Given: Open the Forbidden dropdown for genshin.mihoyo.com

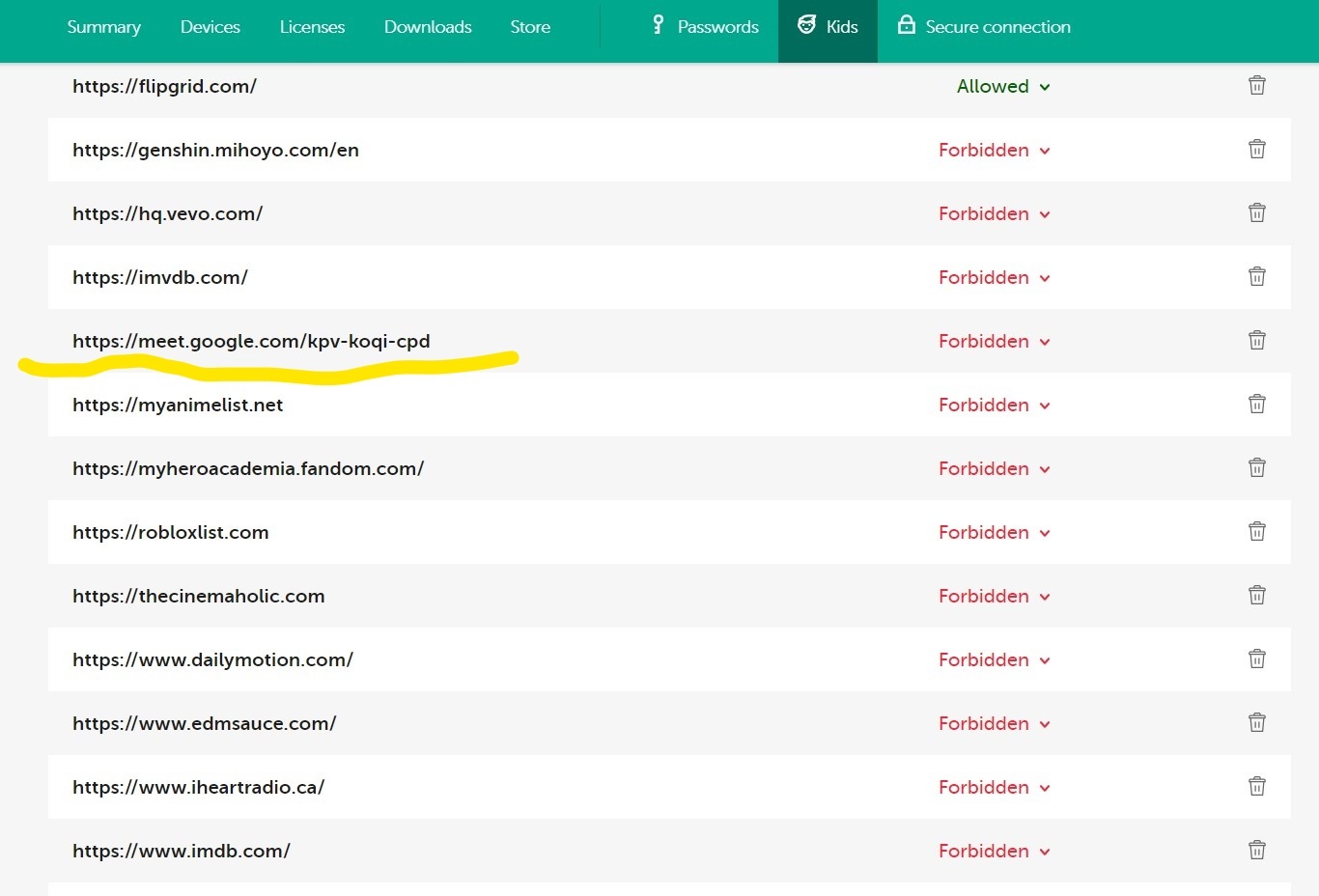Looking at the screenshot, I should [995, 150].
